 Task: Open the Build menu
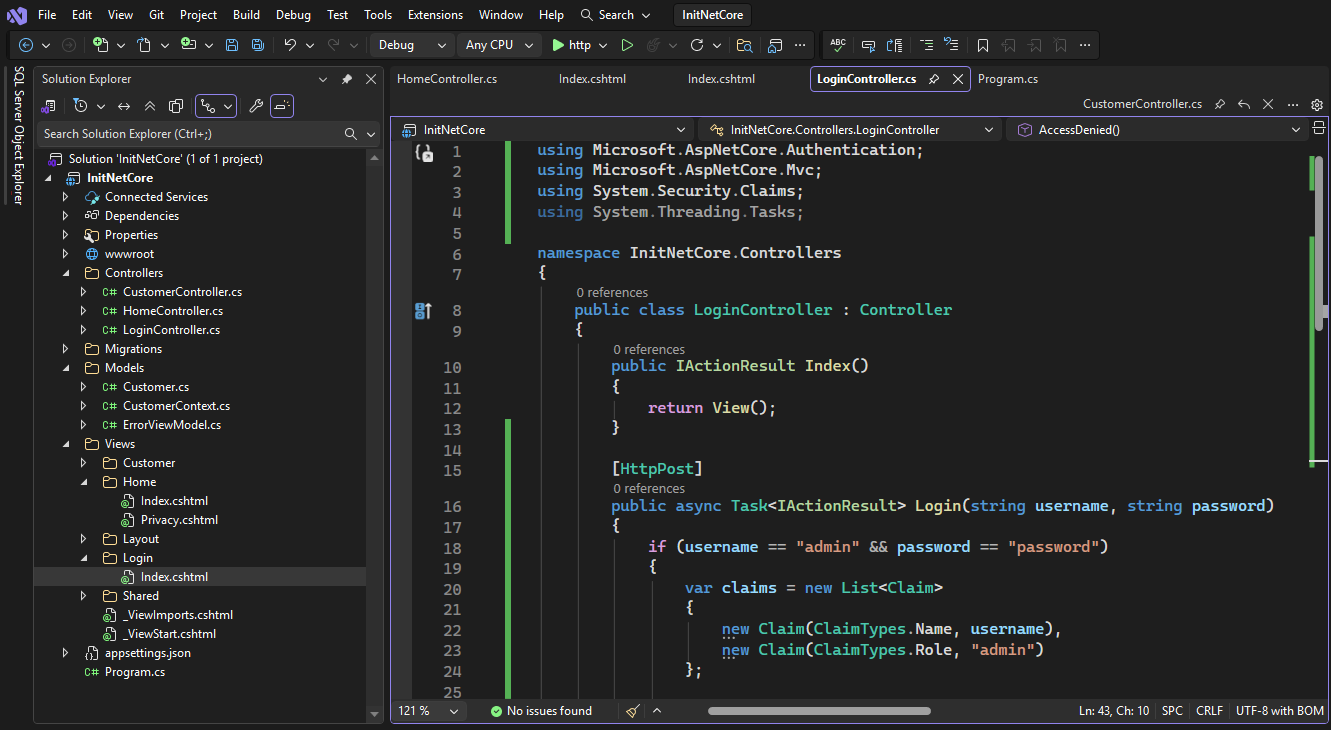[246, 15]
